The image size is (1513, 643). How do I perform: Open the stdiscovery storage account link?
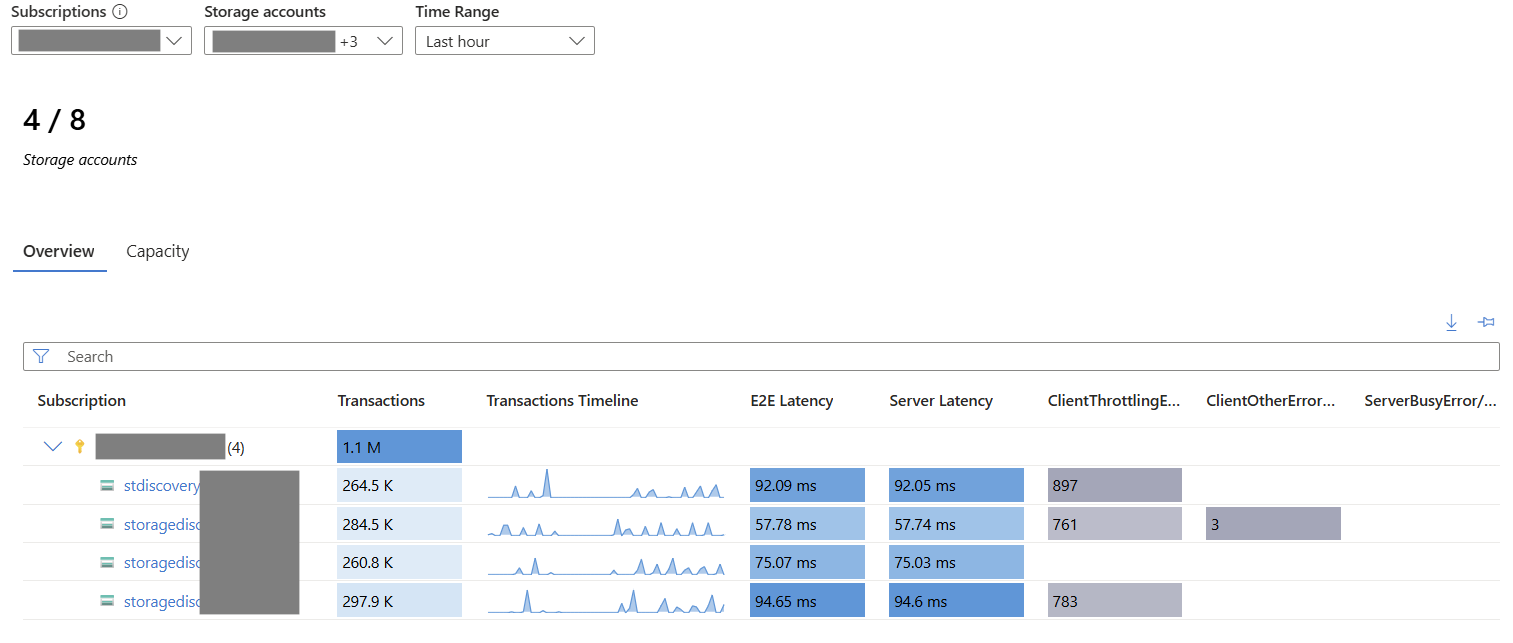coord(161,486)
